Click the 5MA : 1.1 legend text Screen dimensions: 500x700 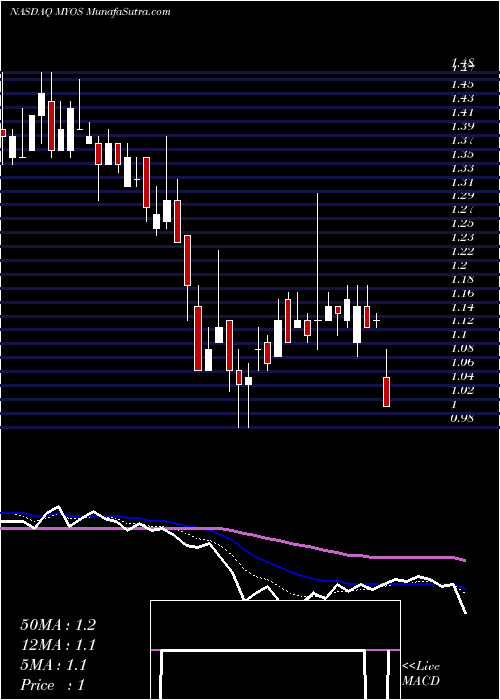[x=53, y=665]
